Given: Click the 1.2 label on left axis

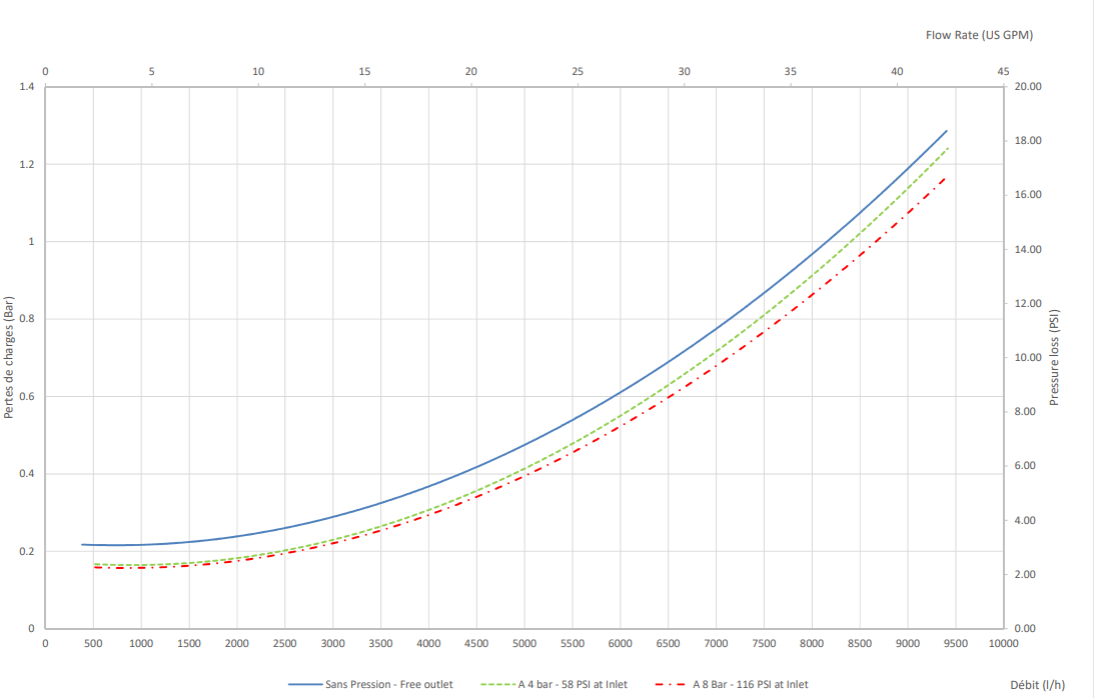Looking at the screenshot, I should pyautogui.click(x=27, y=164).
